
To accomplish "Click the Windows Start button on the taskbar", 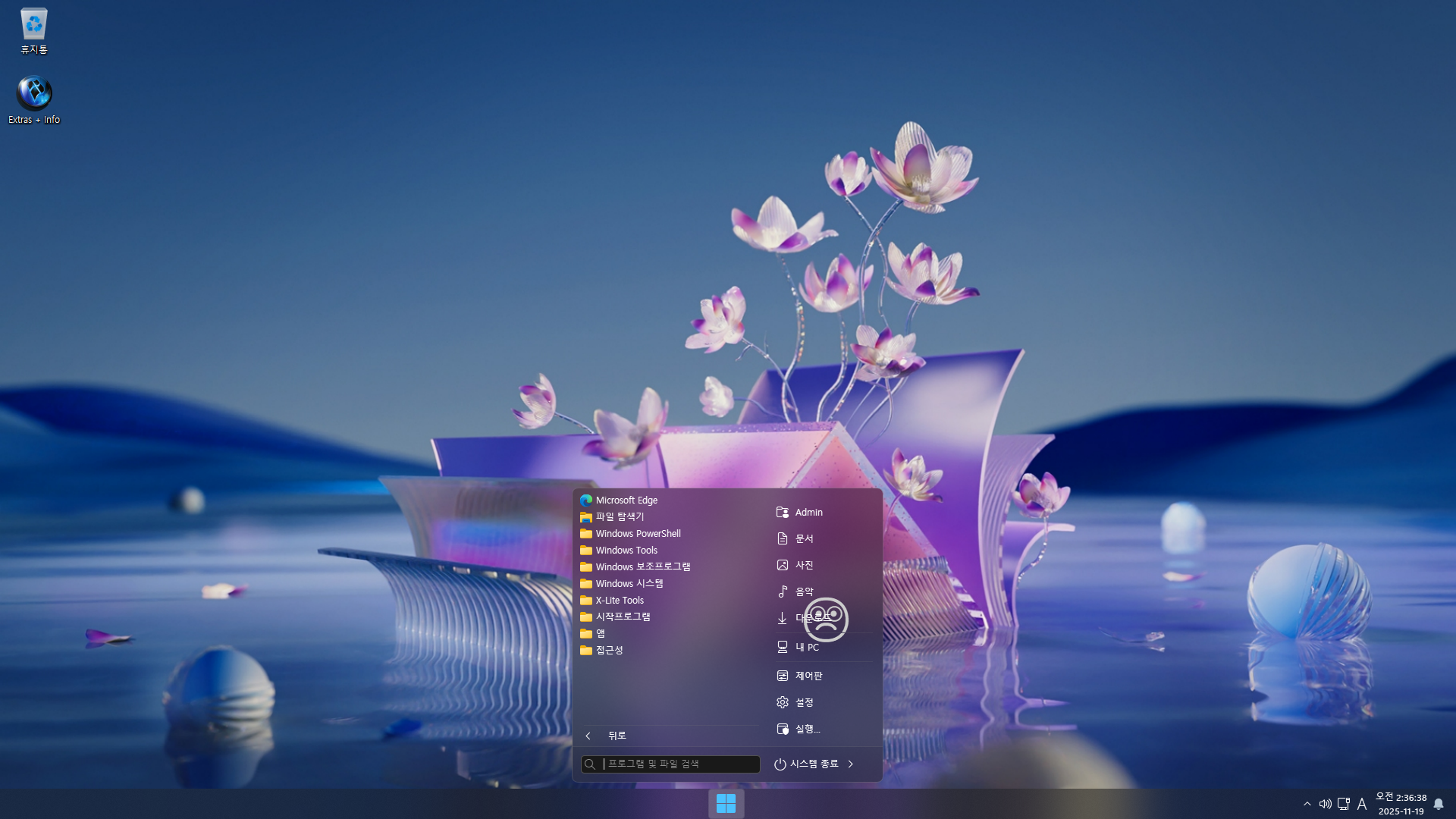I will [726, 803].
